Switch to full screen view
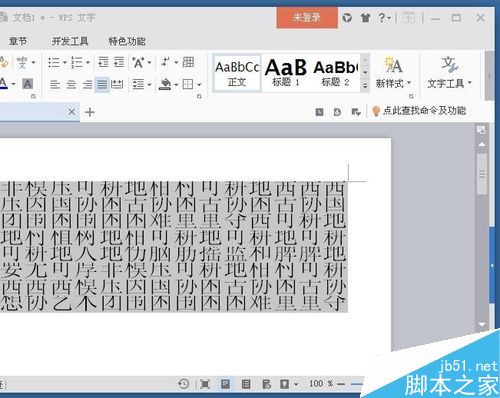The width and height of the screenshot is (500, 398). click(x=205, y=384)
